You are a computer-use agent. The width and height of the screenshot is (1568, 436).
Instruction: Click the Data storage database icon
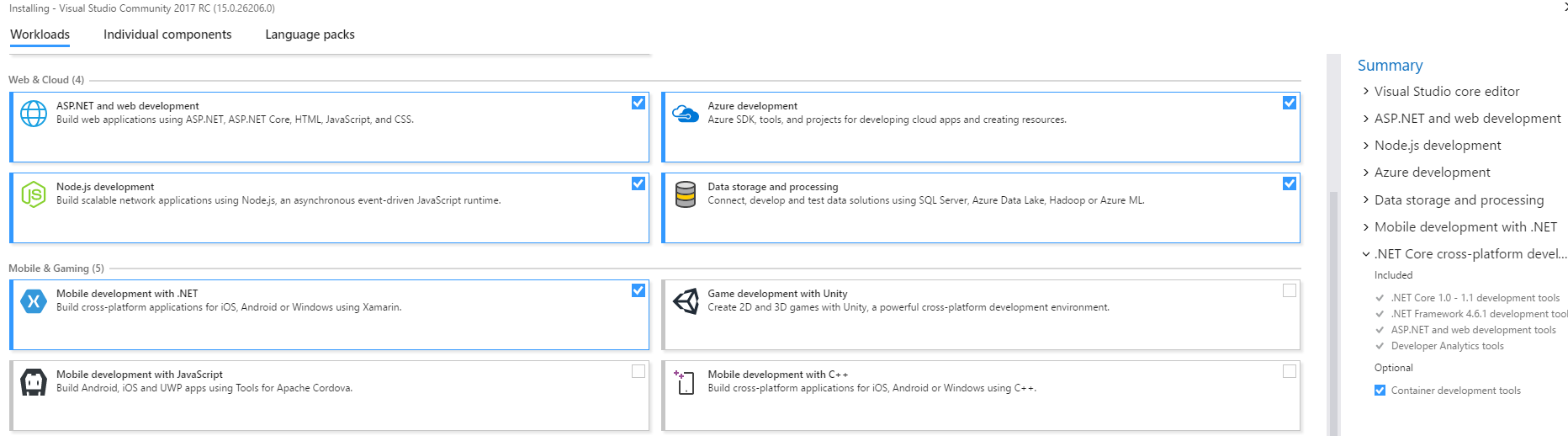tap(686, 194)
